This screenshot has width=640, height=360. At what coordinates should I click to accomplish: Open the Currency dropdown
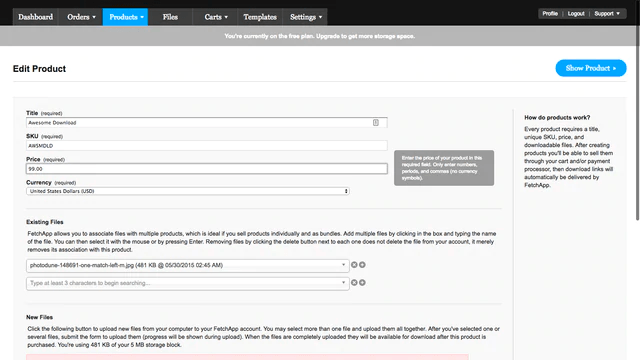click(x=188, y=191)
